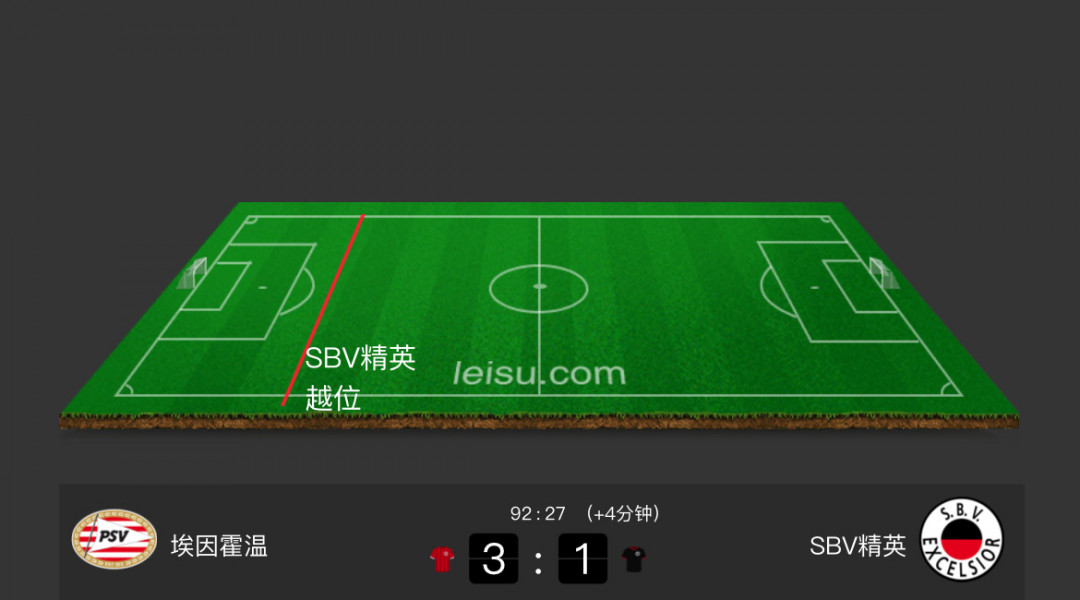
Task: Click the red offside line marker
Action: pos(322,311)
